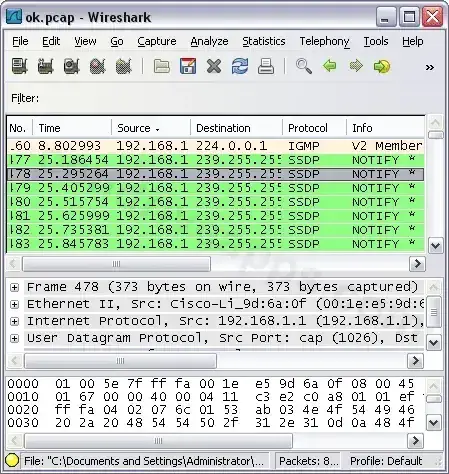449x474 pixels.
Task: Click the Packets count status field
Action: point(309,461)
